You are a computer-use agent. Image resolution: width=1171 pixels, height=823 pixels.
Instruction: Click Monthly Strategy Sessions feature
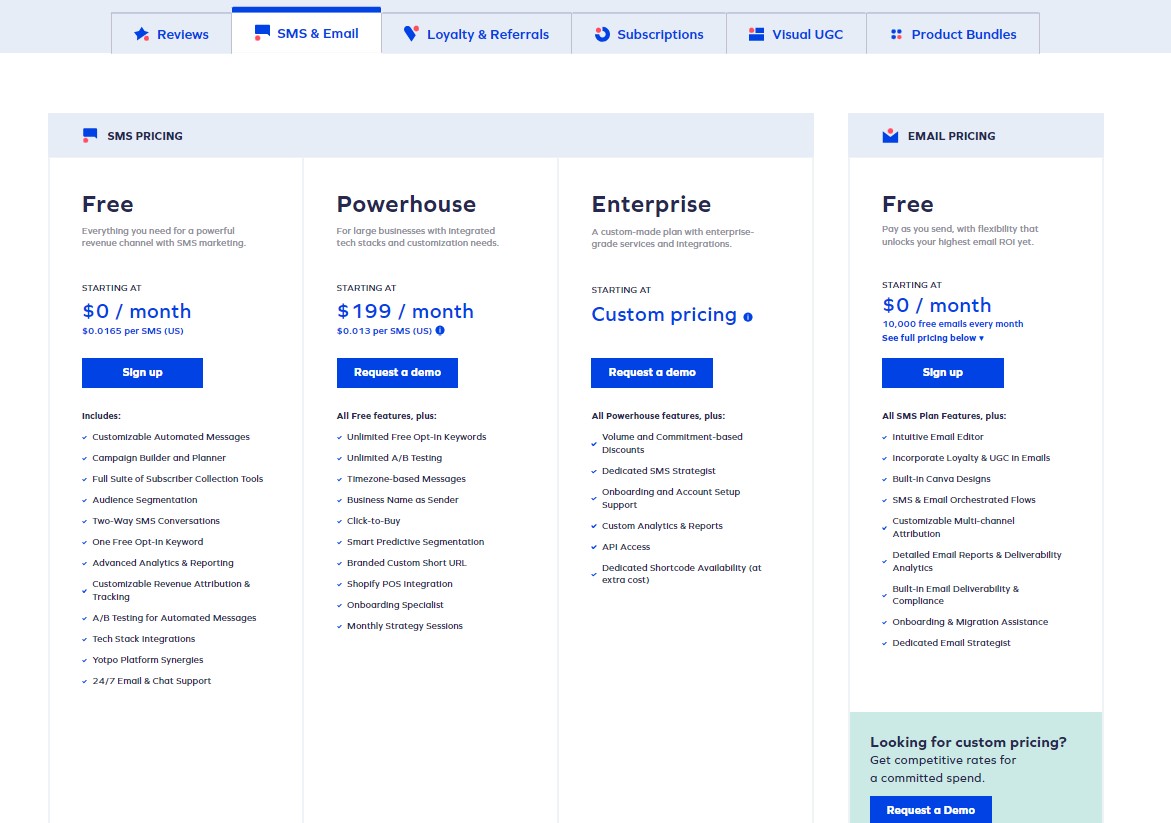(405, 626)
